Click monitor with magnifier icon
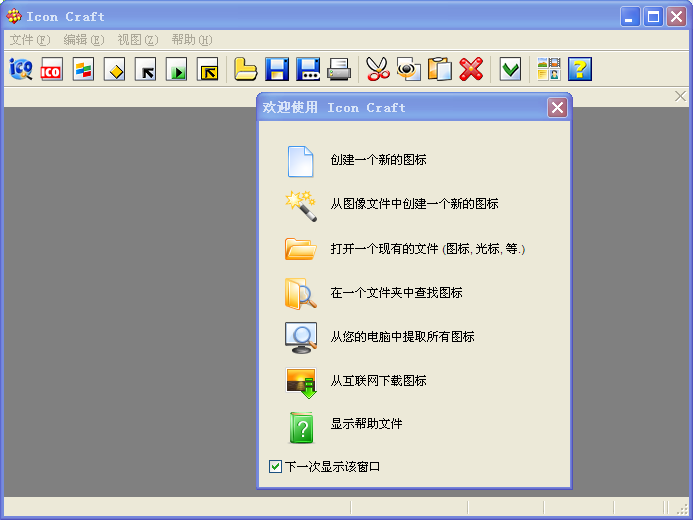The height and width of the screenshot is (520, 693). 301,338
